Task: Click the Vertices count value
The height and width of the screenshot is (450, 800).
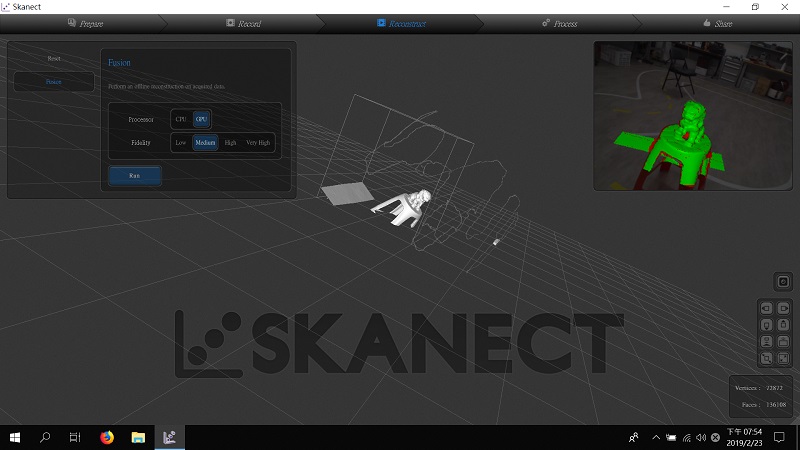Action: 774,388
